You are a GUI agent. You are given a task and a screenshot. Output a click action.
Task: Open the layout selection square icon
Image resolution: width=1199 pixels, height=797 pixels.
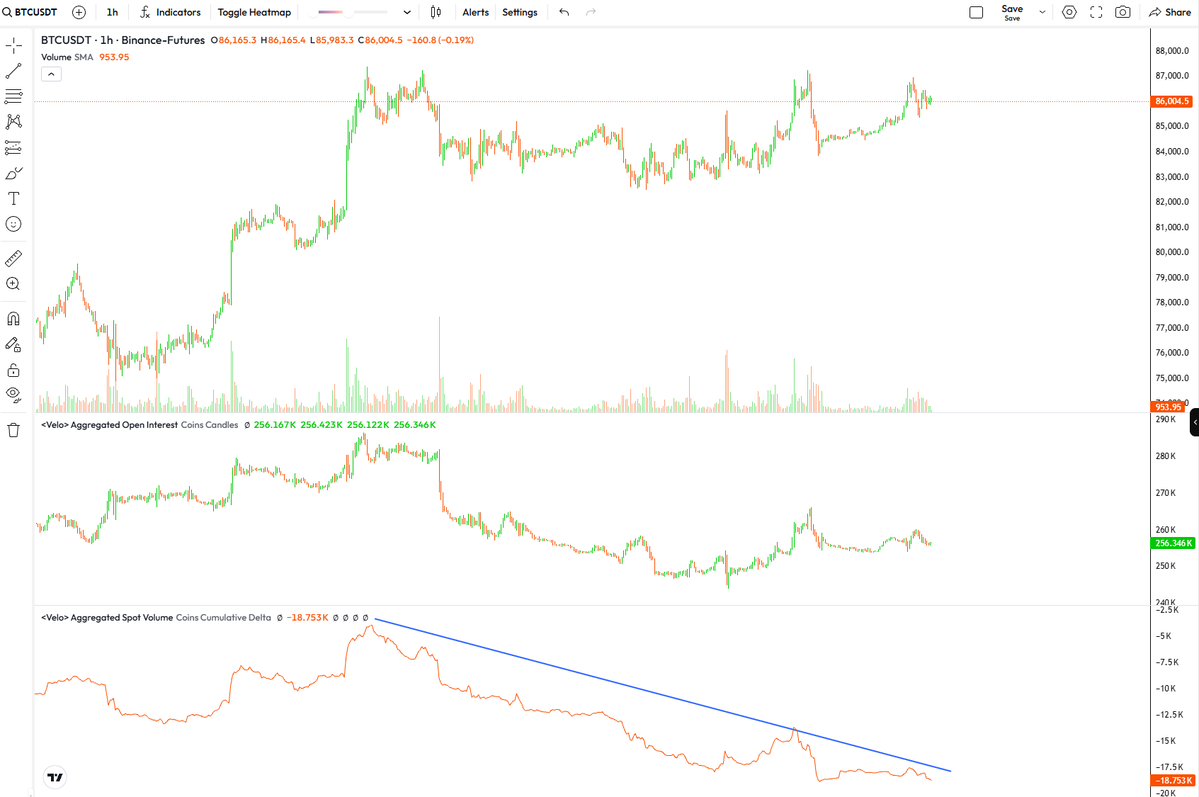(976, 12)
